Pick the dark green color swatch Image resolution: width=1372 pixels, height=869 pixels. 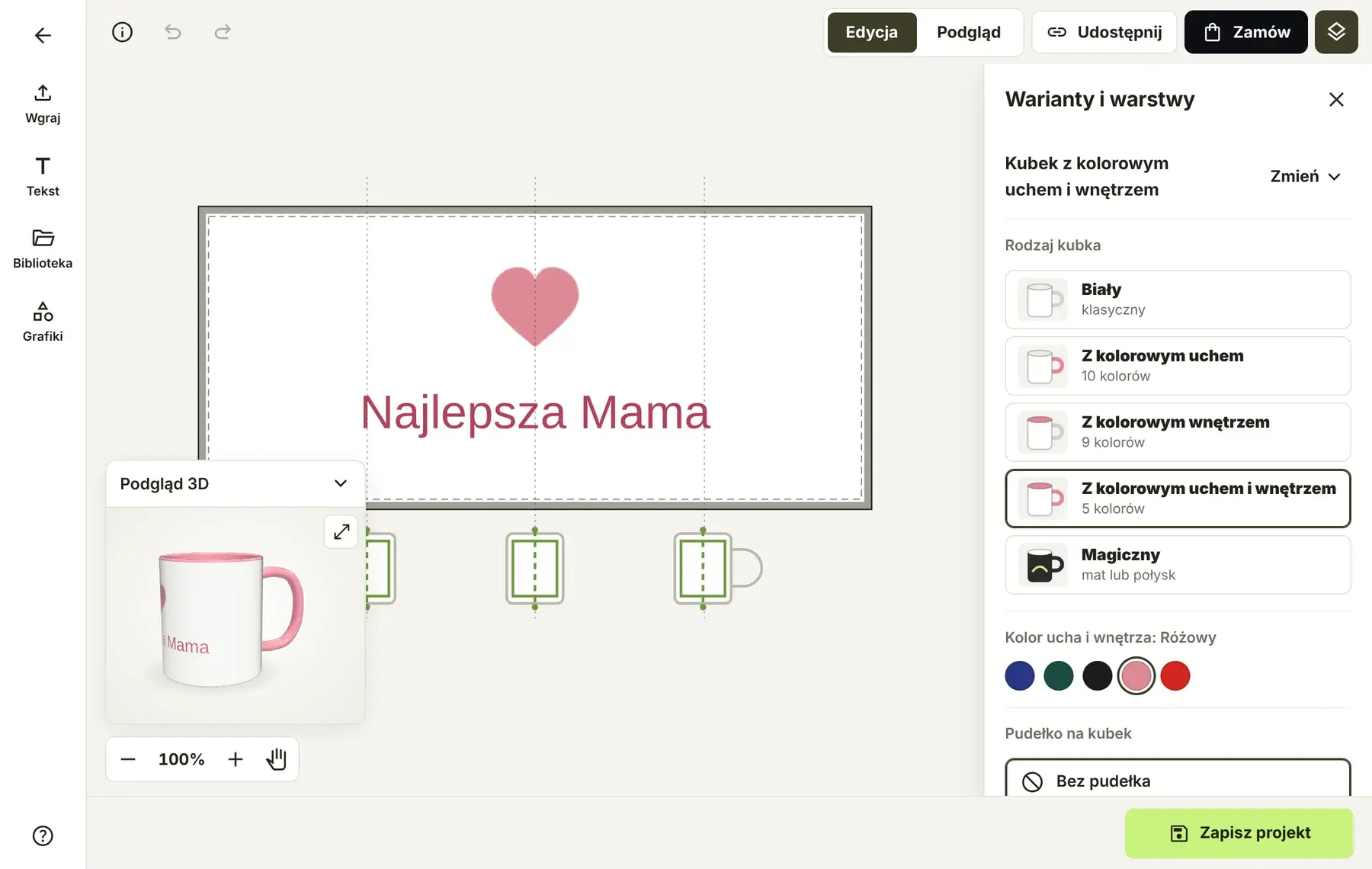(x=1059, y=675)
